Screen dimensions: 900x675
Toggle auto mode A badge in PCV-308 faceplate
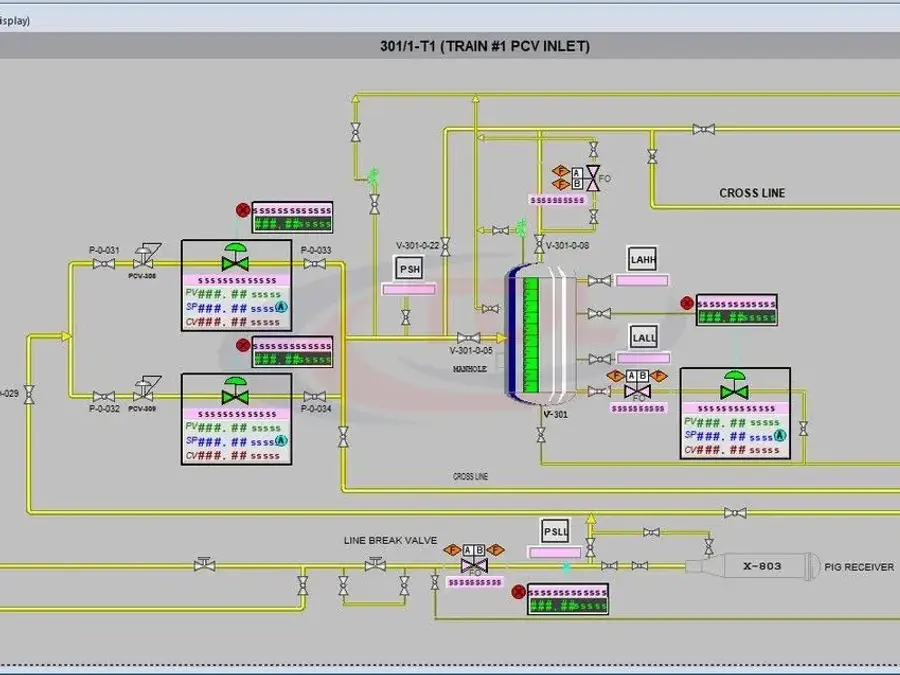click(x=281, y=307)
